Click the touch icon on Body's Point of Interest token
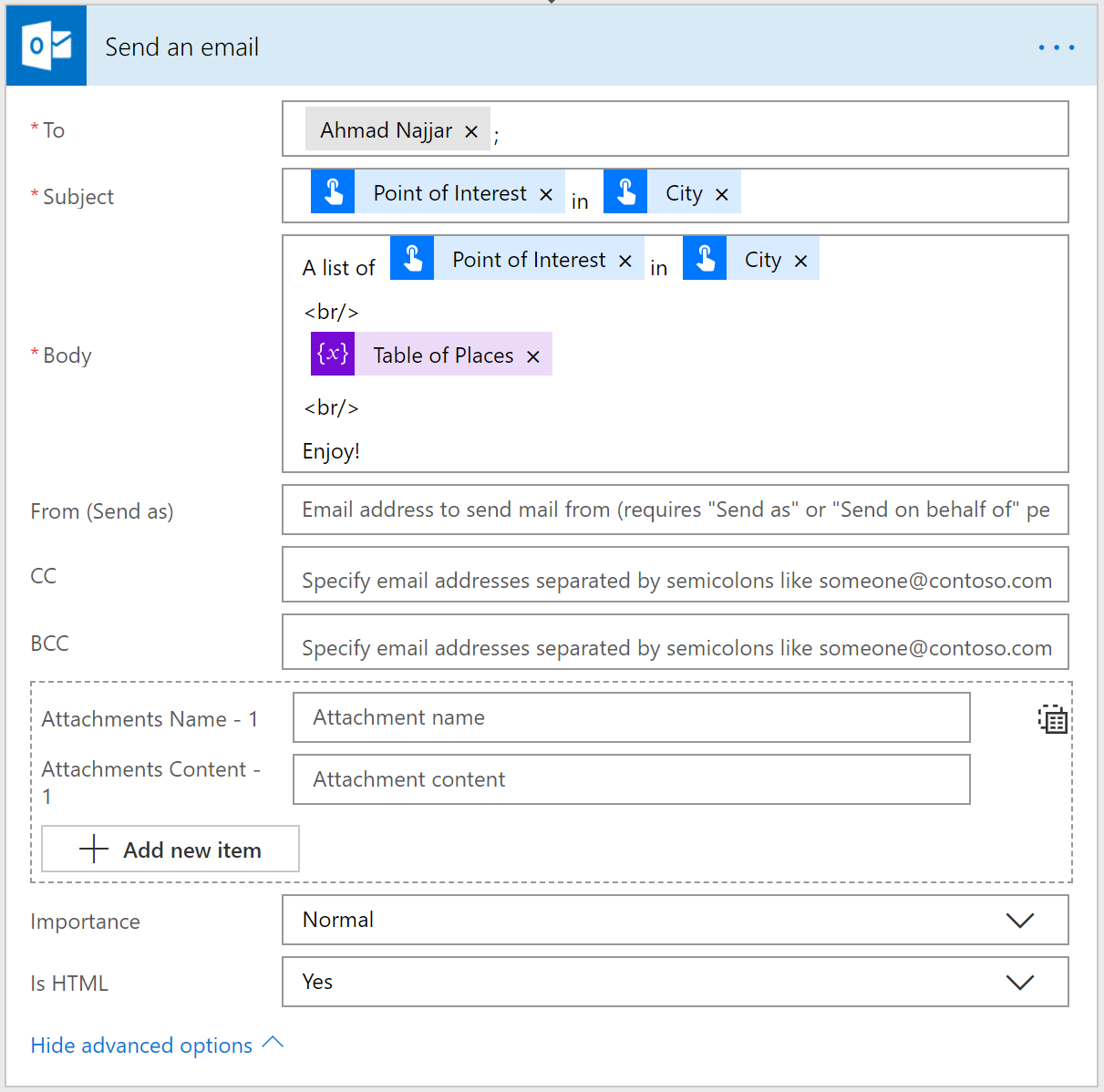This screenshot has width=1104, height=1092. click(412, 258)
